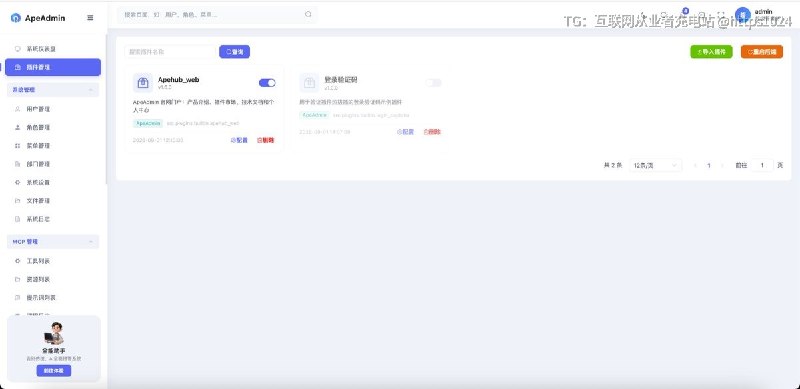Click 删除 on the Apehub_web card
The width and height of the screenshot is (800, 389).
[265, 140]
